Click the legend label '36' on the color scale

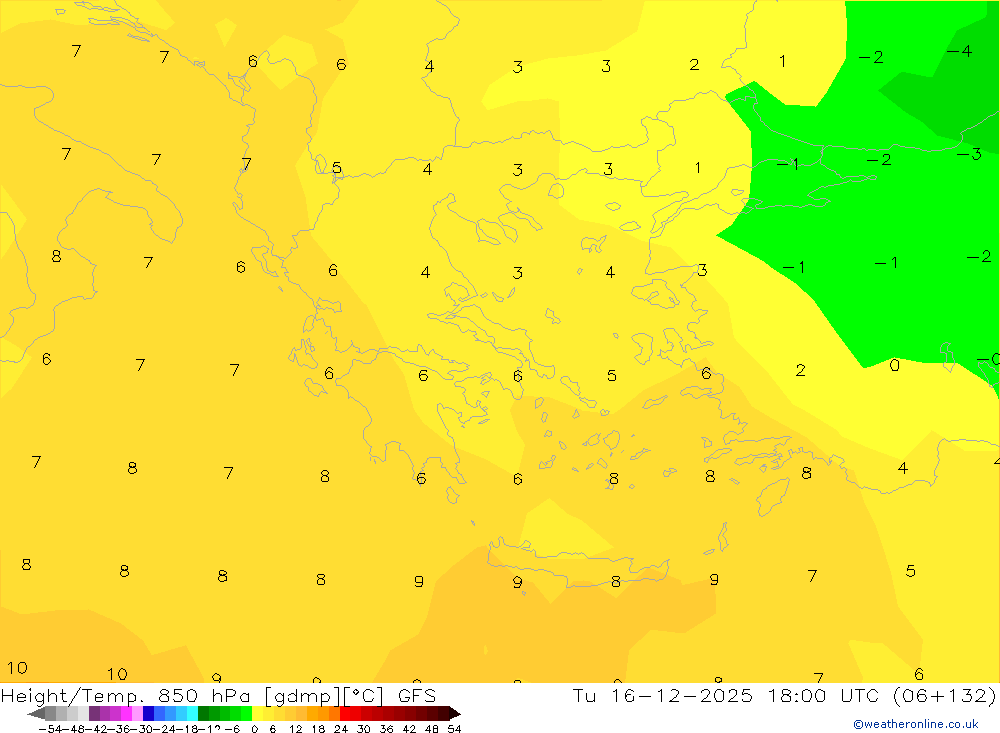[x=386, y=729]
